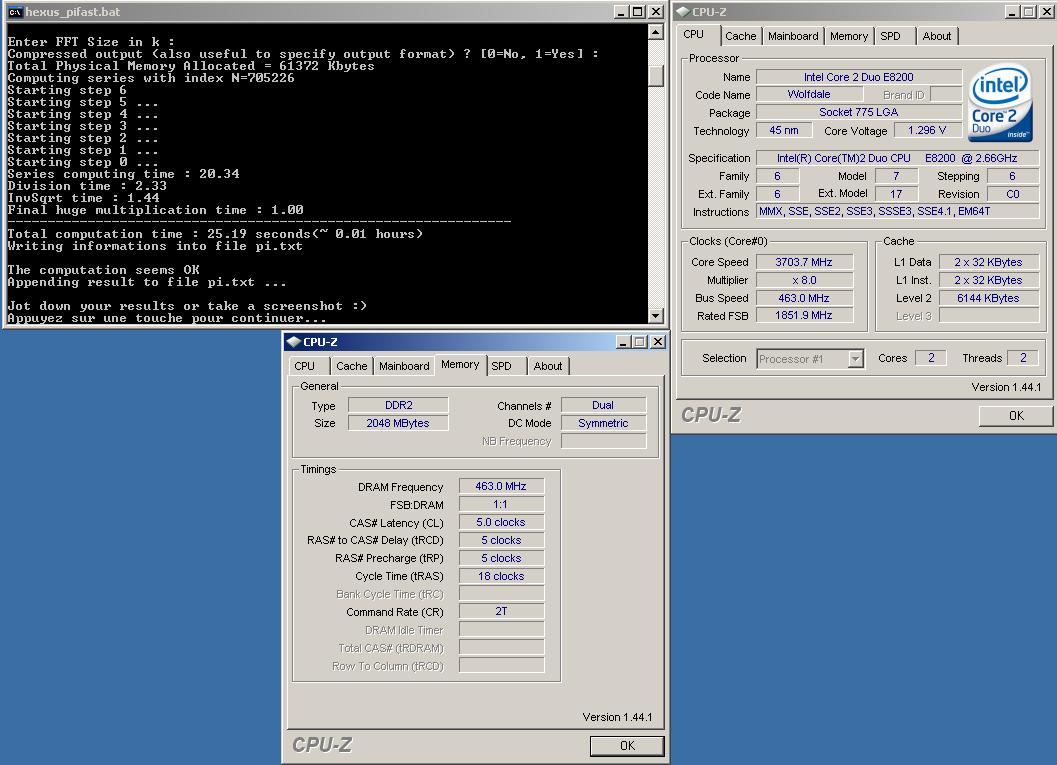Image resolution: width=1057 pixels, height=765 pixels.
Task: Click the Cycle Time tRAS value 18 clocks
Action: (501, 576)
